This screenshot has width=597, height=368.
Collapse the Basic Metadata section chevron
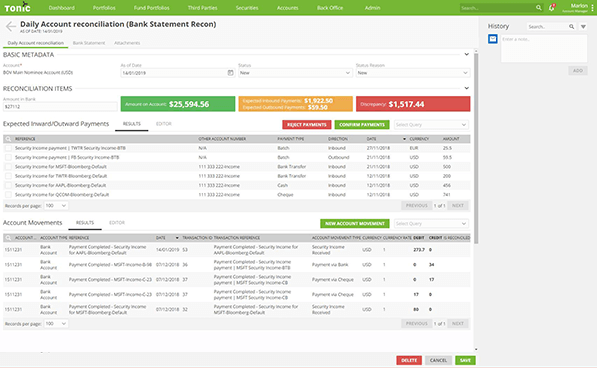pos(466,54)
